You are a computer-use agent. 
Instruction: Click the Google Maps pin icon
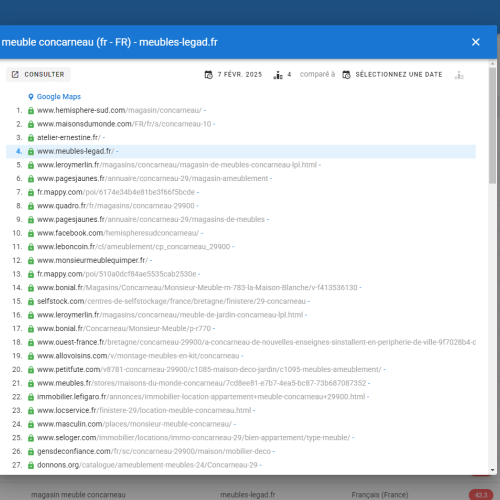point(31,97)
